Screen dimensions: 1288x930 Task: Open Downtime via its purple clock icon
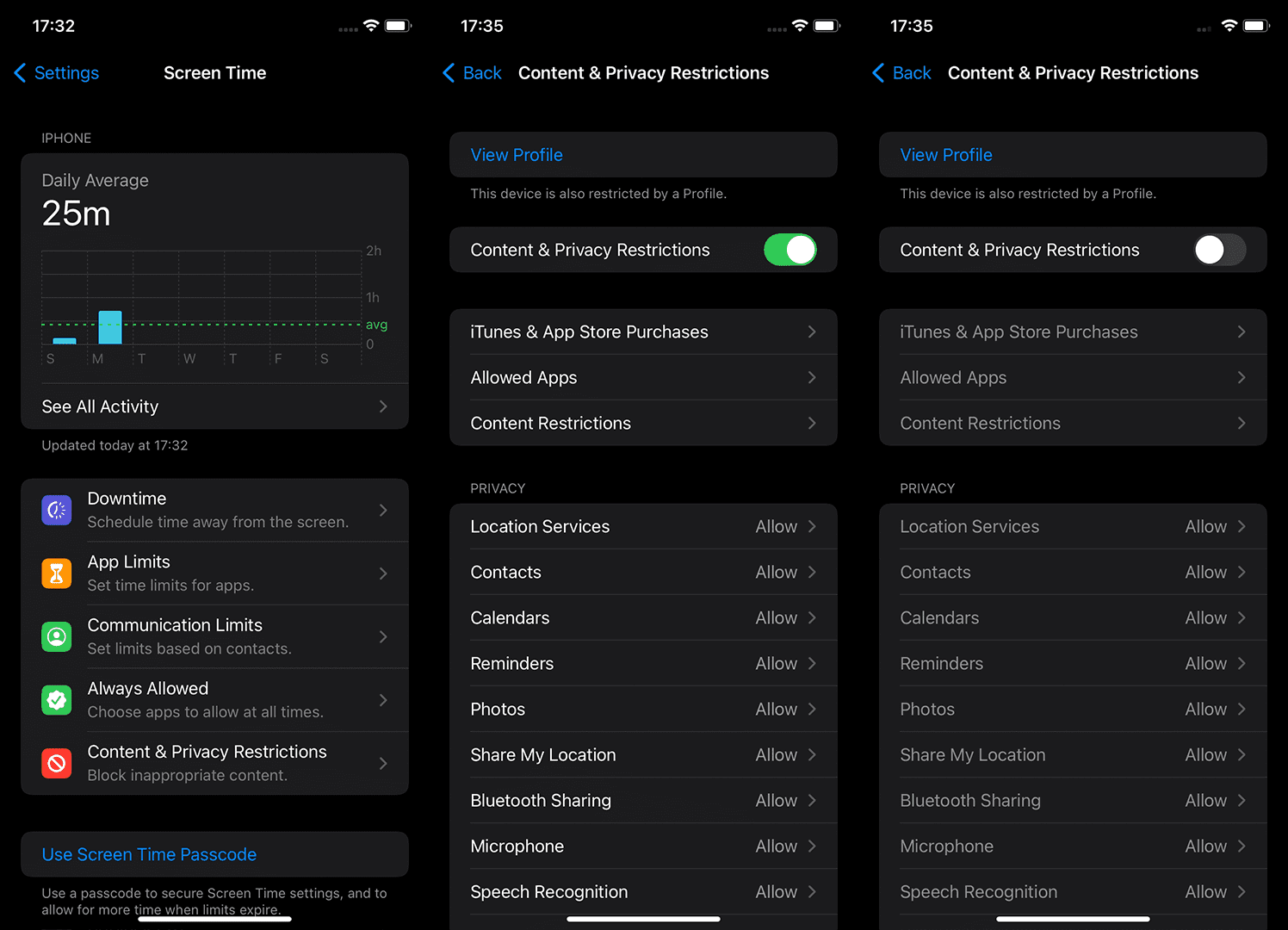point(57,510)
